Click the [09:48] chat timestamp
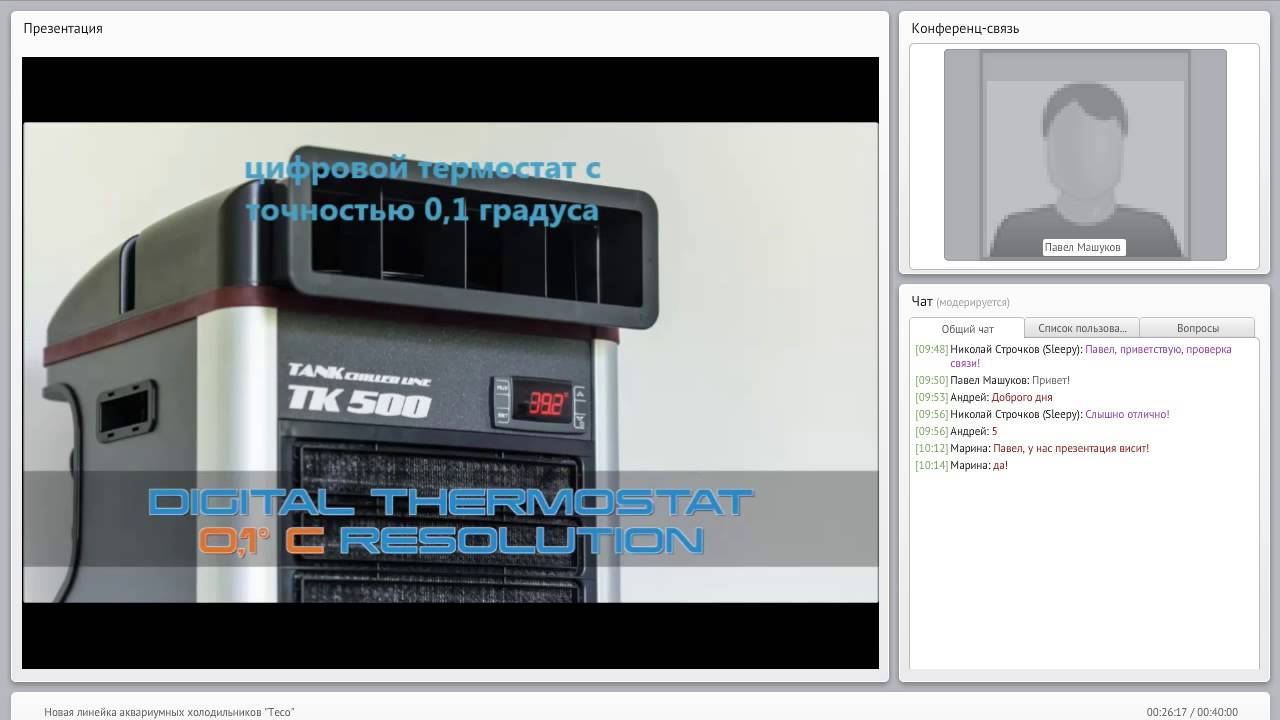The width and height of the screenshot is (1280, 720). click(931, 349)
